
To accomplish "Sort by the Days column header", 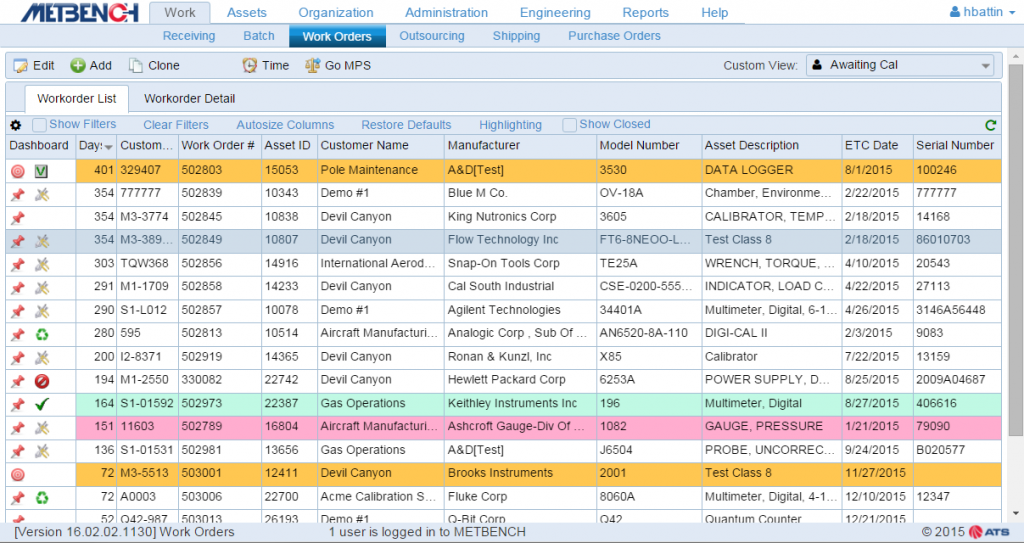I will click(x=95, y=146).
